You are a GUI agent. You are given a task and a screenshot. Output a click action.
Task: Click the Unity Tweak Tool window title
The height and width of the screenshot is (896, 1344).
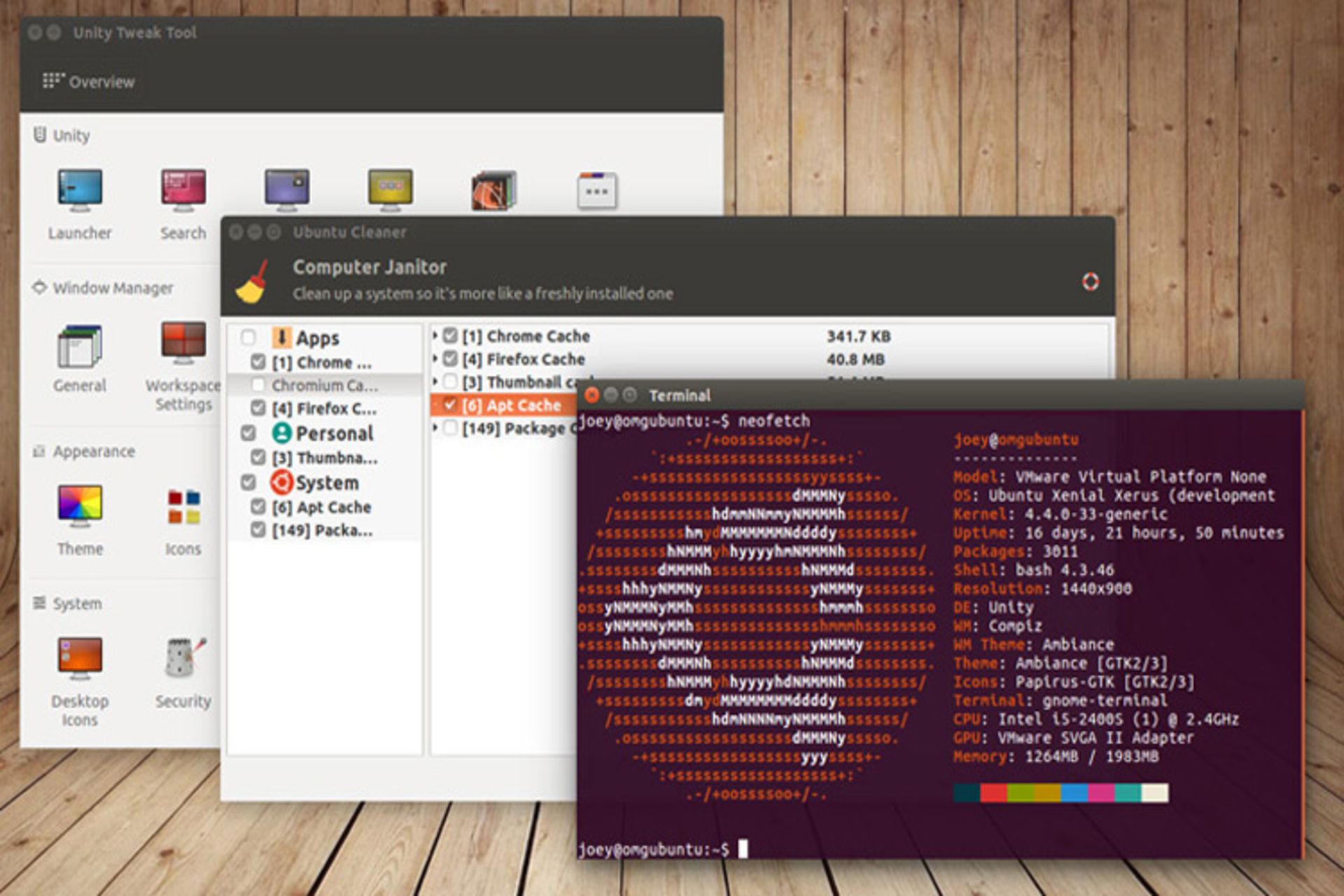[x=134, y=32]
